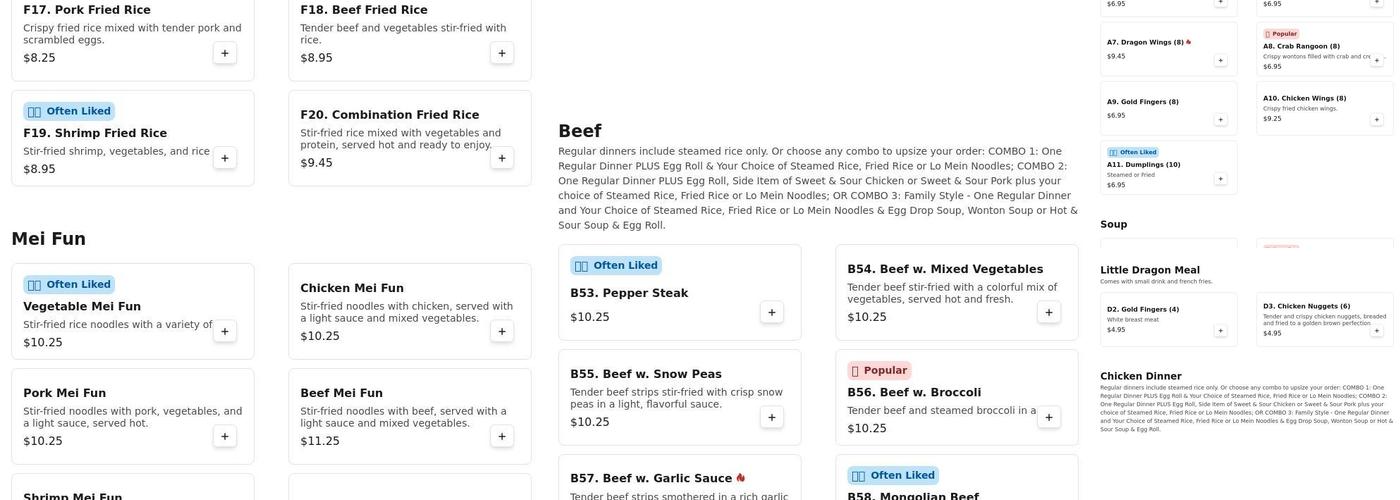Add F18 Beef Fried Rice to order
Image resolution: width=1400 pixels, height=500 pixels.
point(501,53)
